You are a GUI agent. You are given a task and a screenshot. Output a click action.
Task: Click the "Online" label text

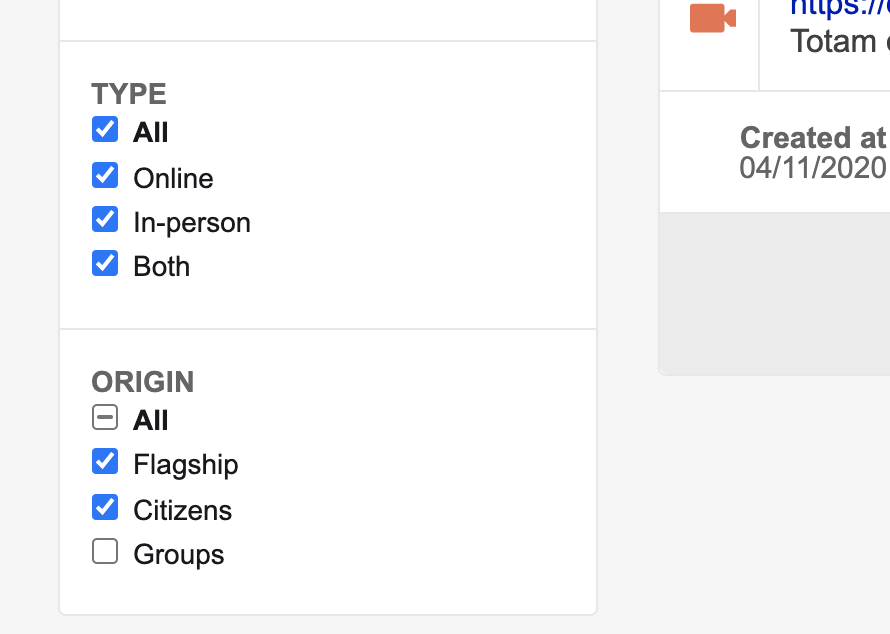(x=173, y=178)
